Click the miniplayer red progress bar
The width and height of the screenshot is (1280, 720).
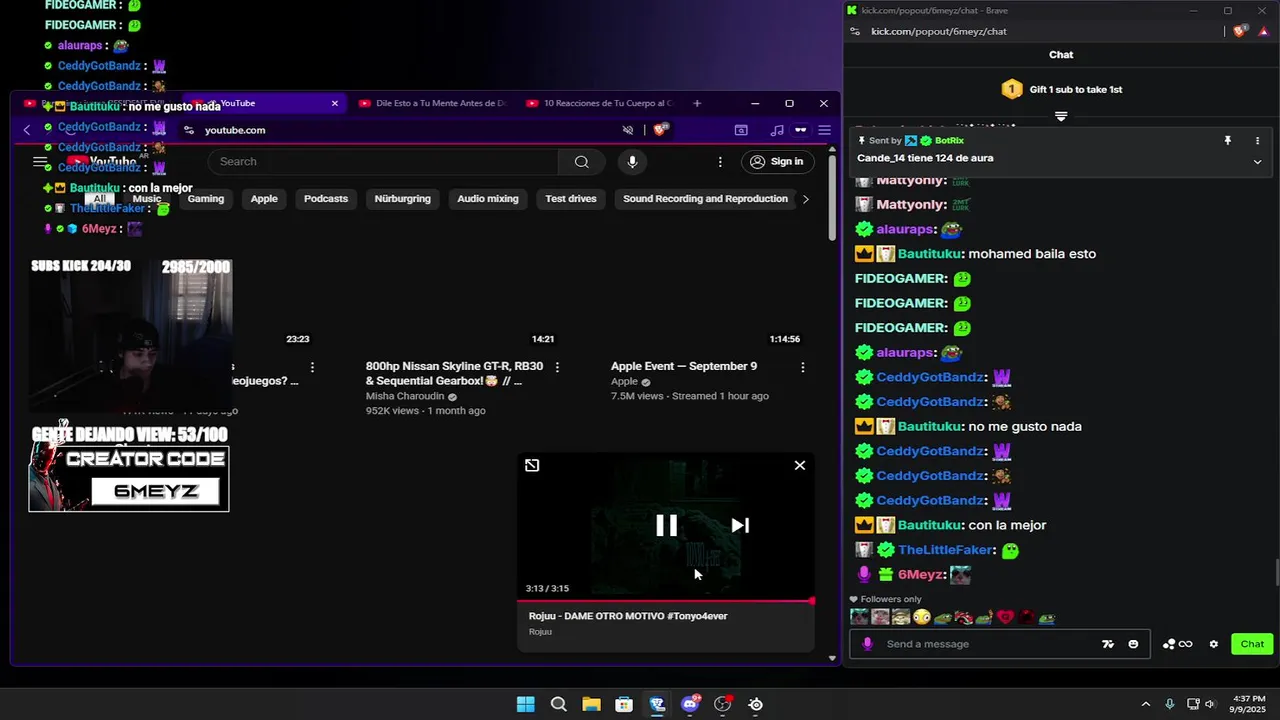[x=666, y=601]
